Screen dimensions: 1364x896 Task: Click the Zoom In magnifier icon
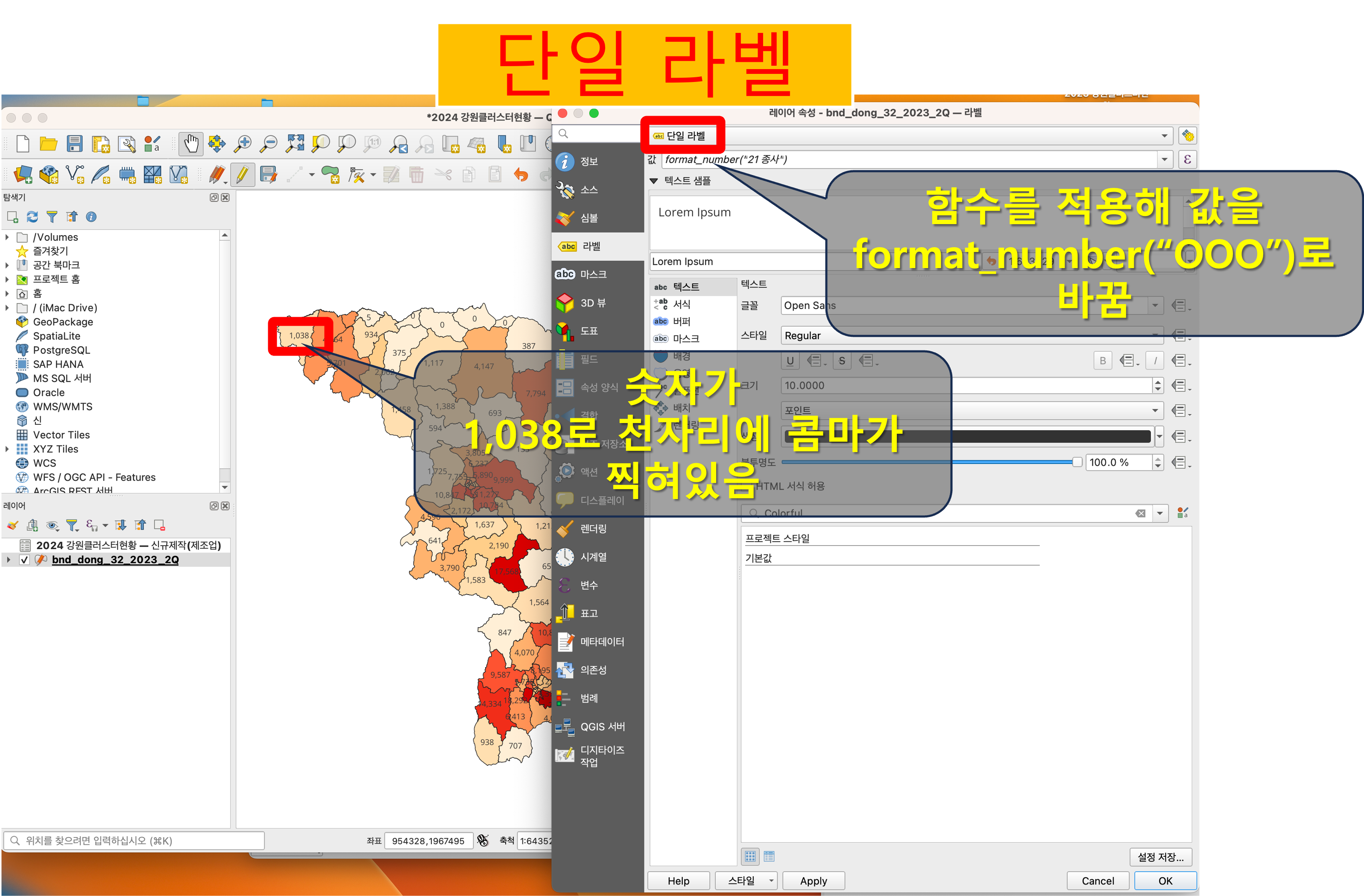click(x=243, y=144)
